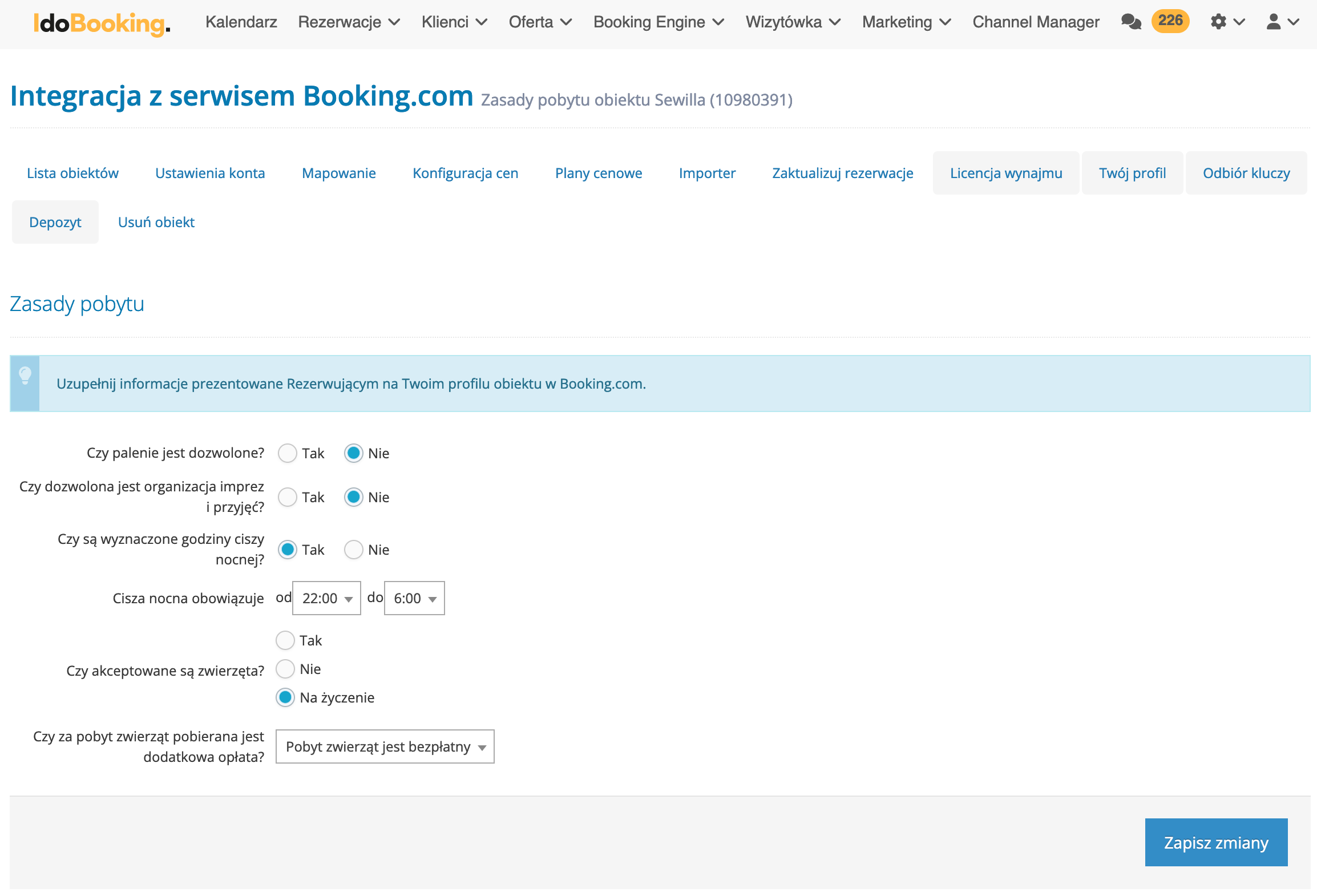Click the lightbulb info icon
The width and height of the screenshot is (1317, 896).
(25, 376)
